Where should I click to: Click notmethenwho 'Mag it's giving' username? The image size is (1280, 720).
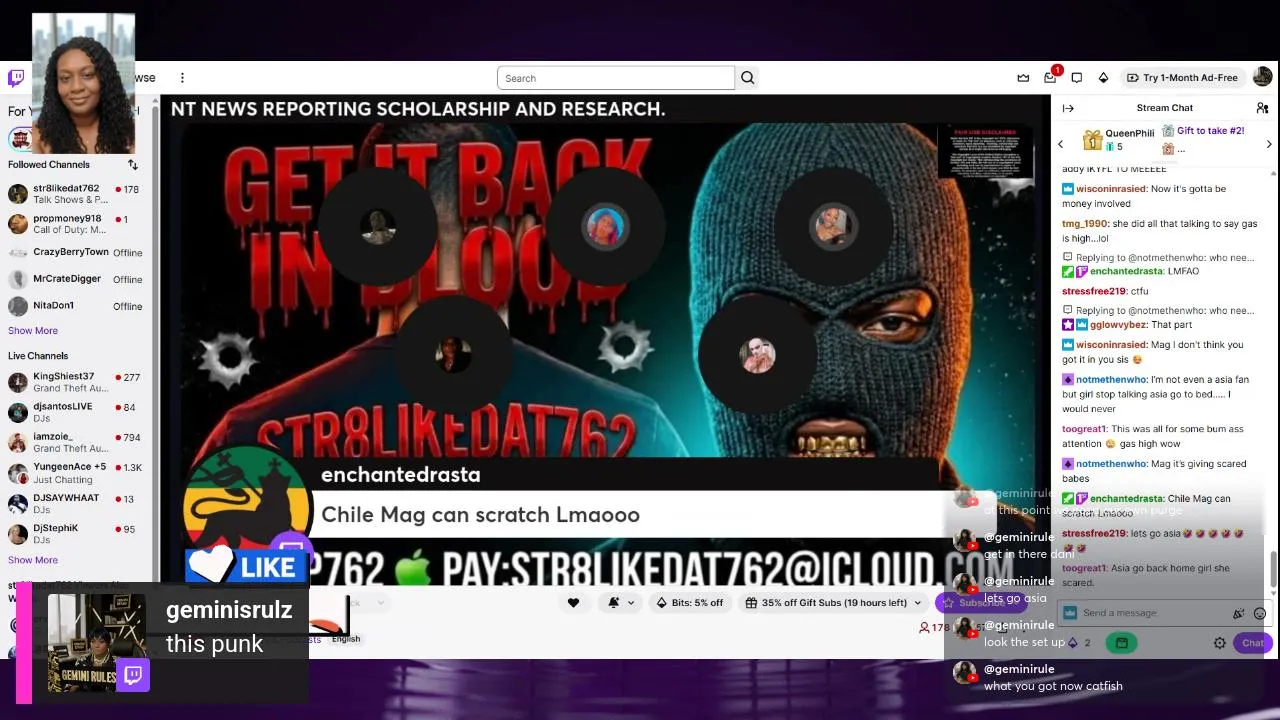pos(1111,464)
